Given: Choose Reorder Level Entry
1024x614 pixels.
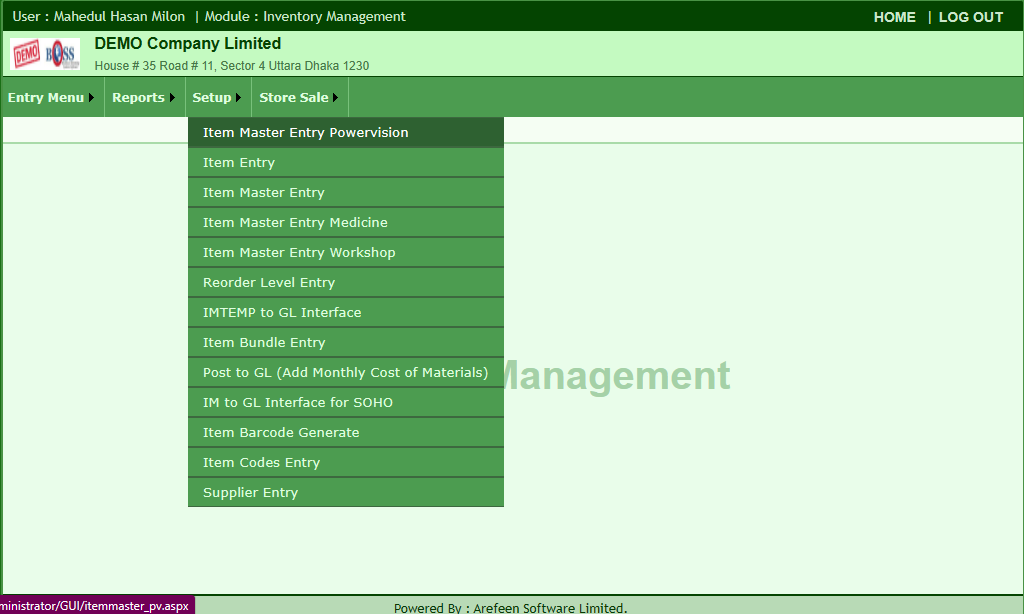Looking at the screenshot, I should tap(345, 283).
